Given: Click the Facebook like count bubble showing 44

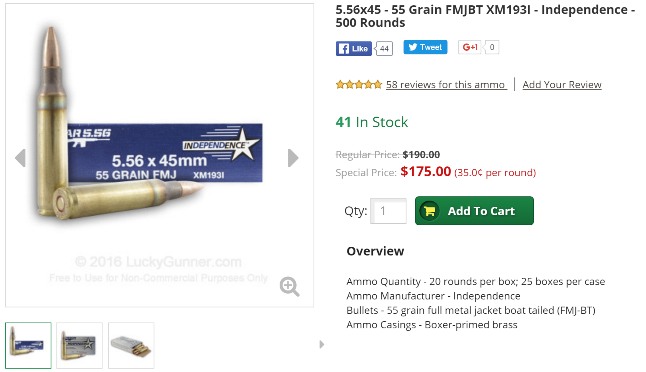Looking at the screenshot, I should (x=384, y=49).
